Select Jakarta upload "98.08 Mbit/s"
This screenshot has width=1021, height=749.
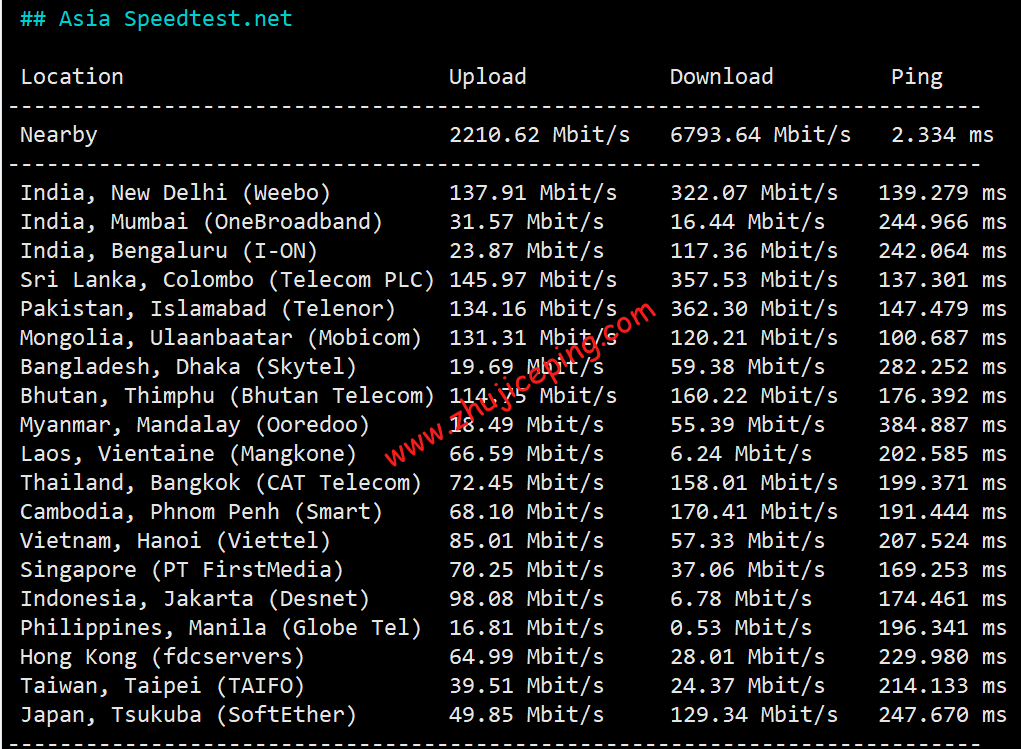527,599
